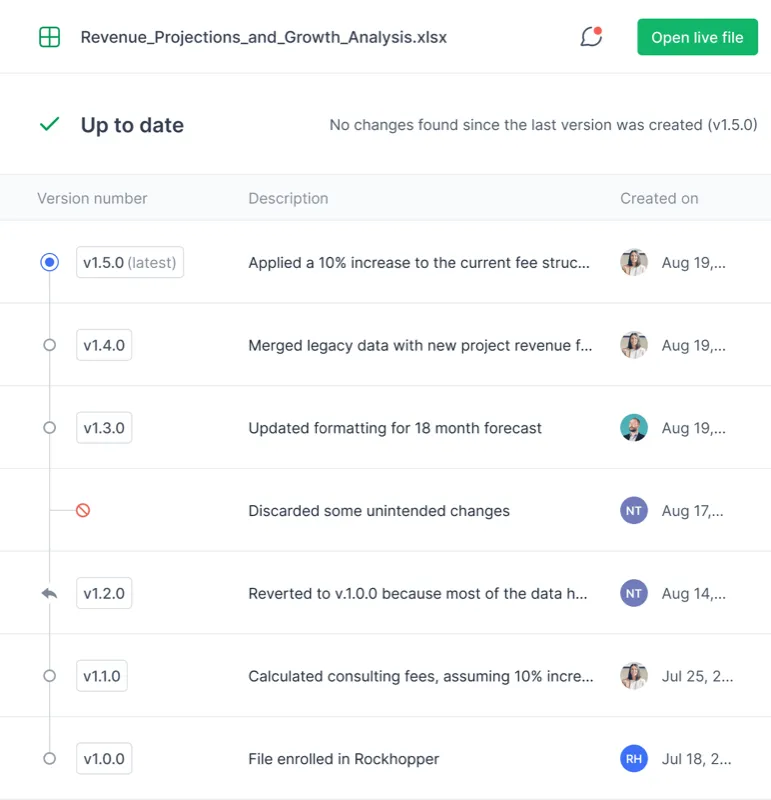Select the v1.3.0 timeline radio marker
Viewport: 771px width, 800px height.
click(x=49, y=428)
